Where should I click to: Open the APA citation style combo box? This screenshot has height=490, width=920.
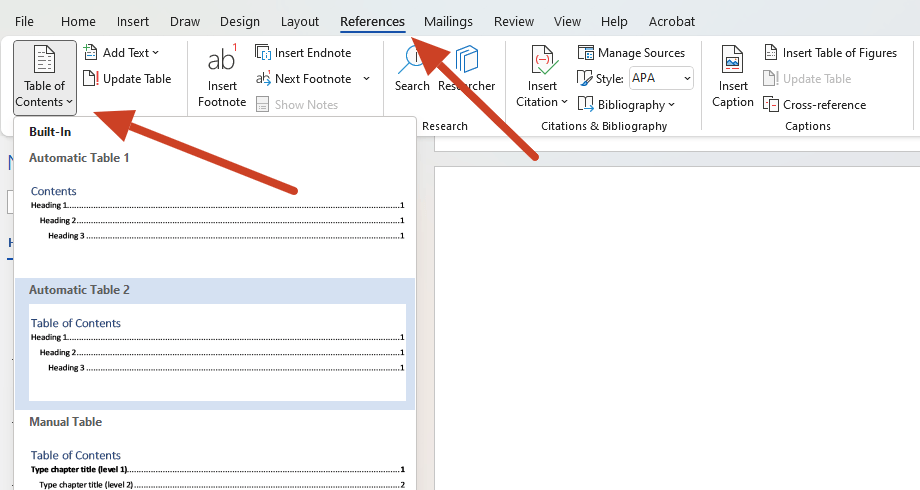(x=661, y=78)
